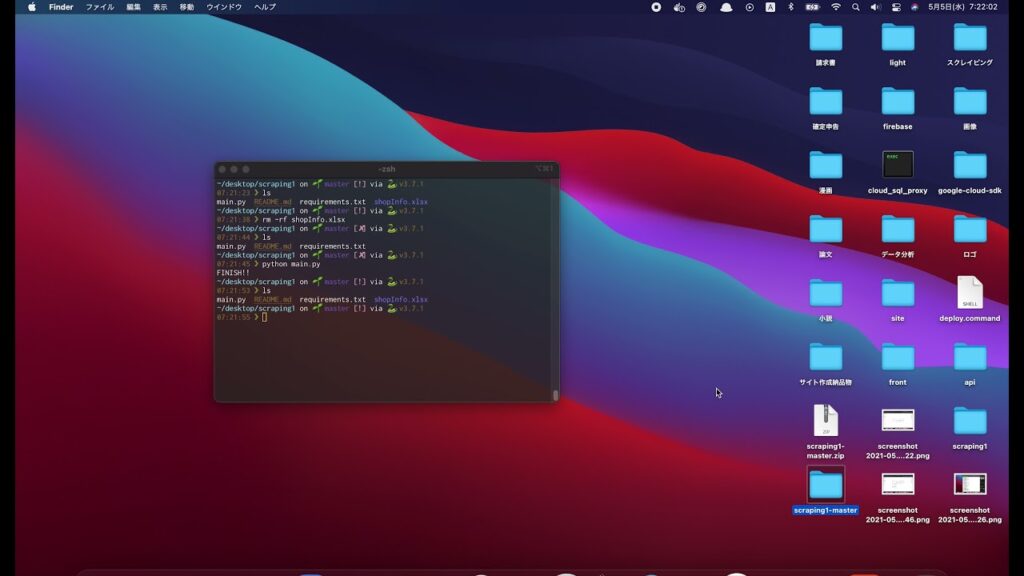The width and height of the screenshot is (1024, 576).
Task: Open the Control Center toggles icon
Action: (895, 7)
